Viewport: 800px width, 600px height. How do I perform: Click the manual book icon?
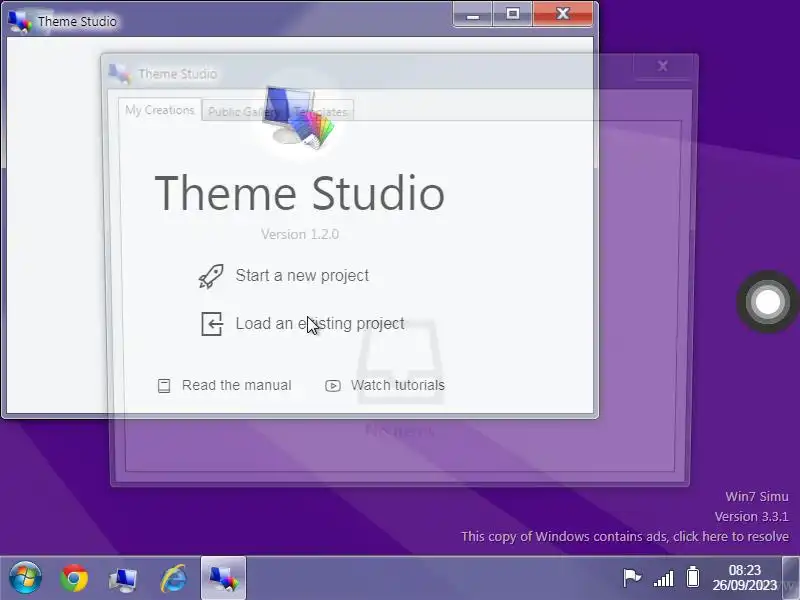click(164, 386)
